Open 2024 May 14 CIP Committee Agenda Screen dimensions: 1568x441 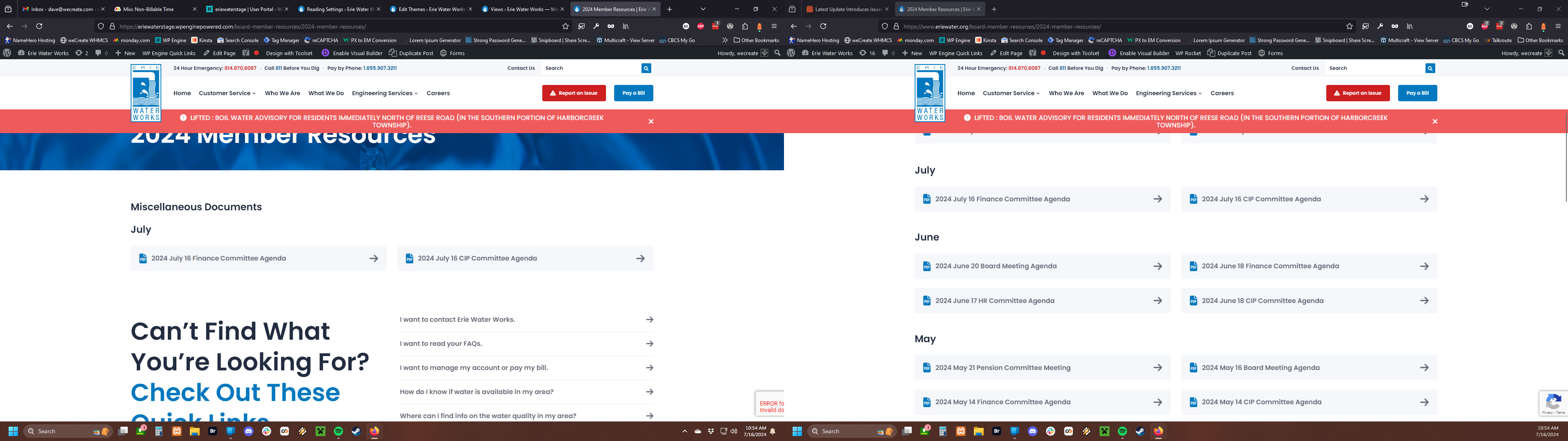click(1309, 402)
